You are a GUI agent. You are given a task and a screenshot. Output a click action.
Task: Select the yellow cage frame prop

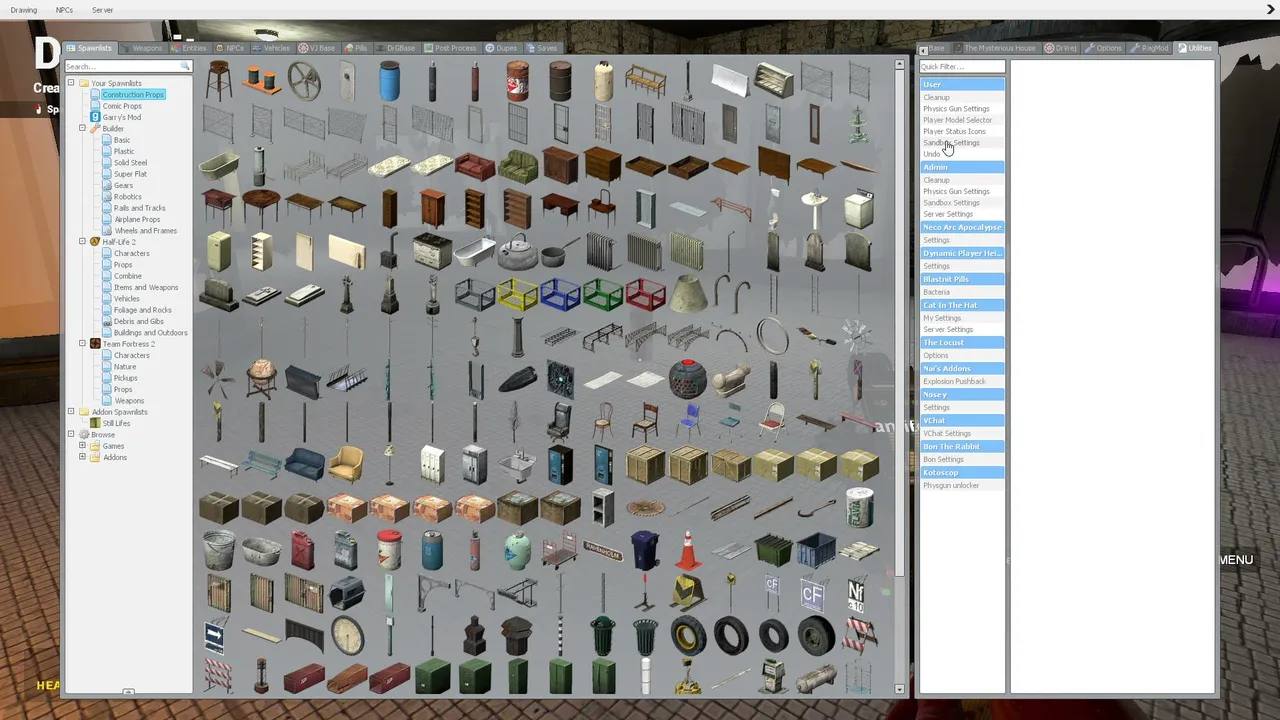(x=517, y=294)
